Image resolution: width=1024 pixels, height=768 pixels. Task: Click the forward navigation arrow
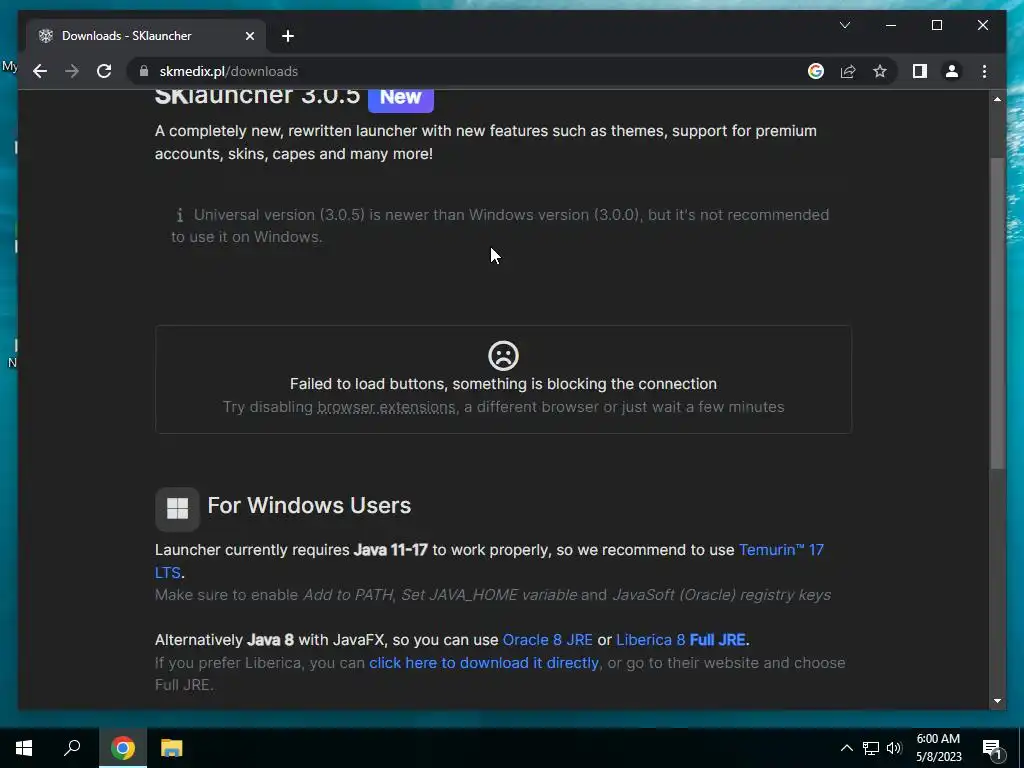pyautogui.click(x=72, y=71)
